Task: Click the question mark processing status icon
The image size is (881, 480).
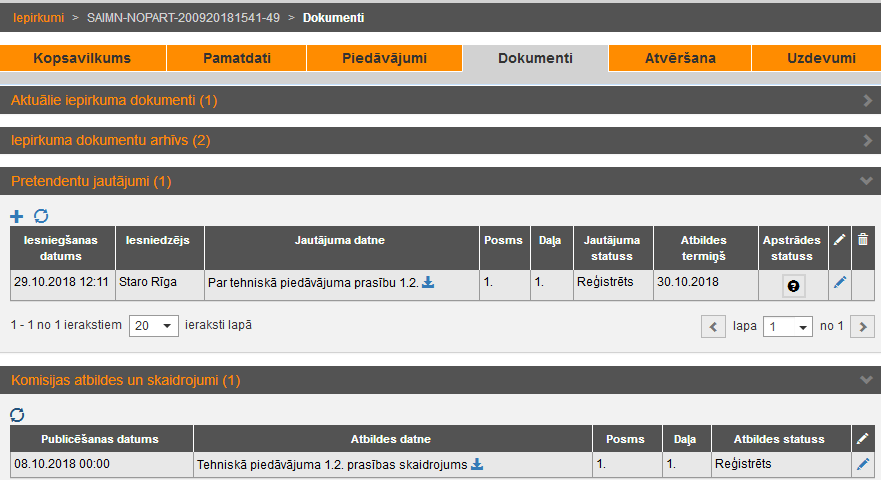Action: [x=793, y=285]
